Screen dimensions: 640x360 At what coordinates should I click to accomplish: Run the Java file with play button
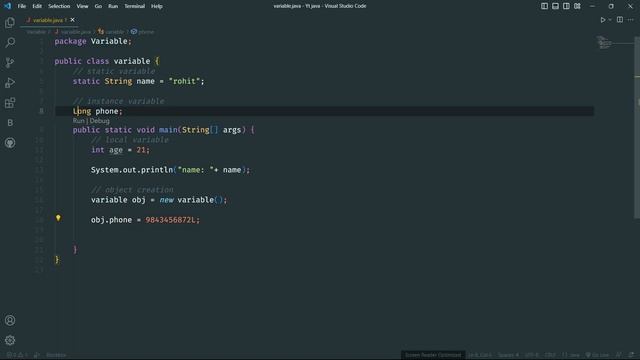602,20
